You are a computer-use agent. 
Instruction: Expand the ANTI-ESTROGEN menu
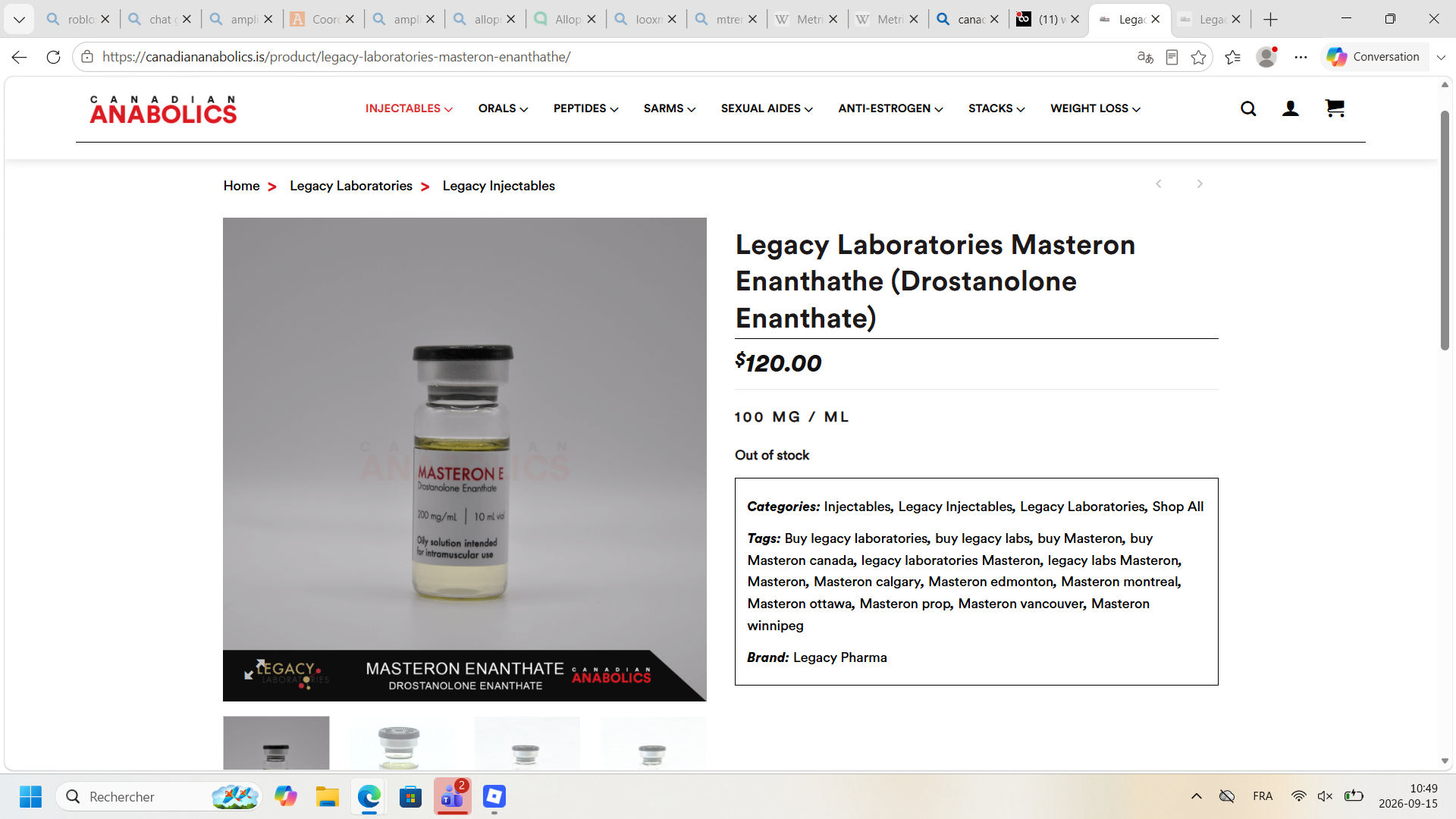[890, 108]
